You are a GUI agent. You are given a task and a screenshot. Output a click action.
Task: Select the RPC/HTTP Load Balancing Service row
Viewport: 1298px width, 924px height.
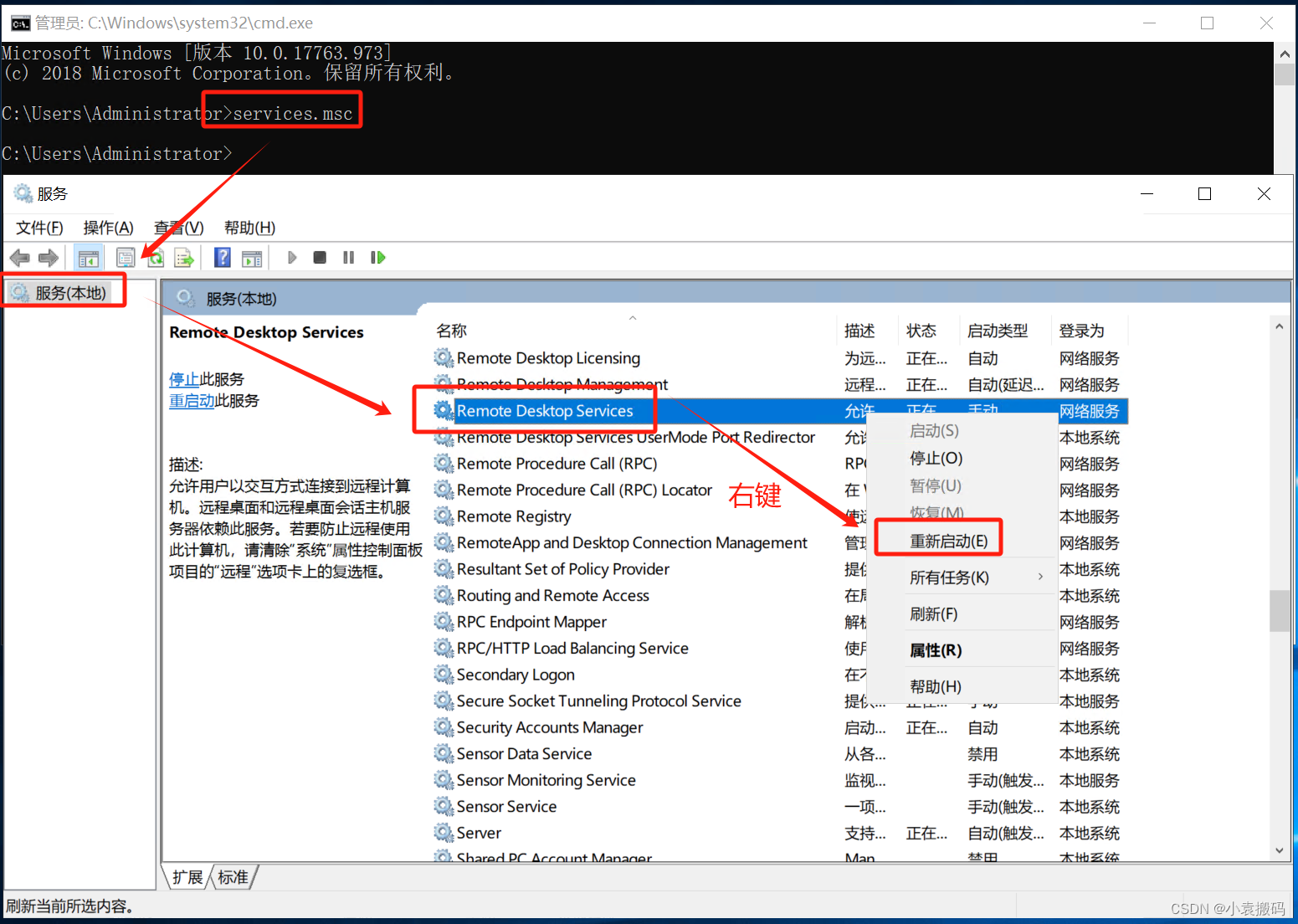(x=572, y=648)
